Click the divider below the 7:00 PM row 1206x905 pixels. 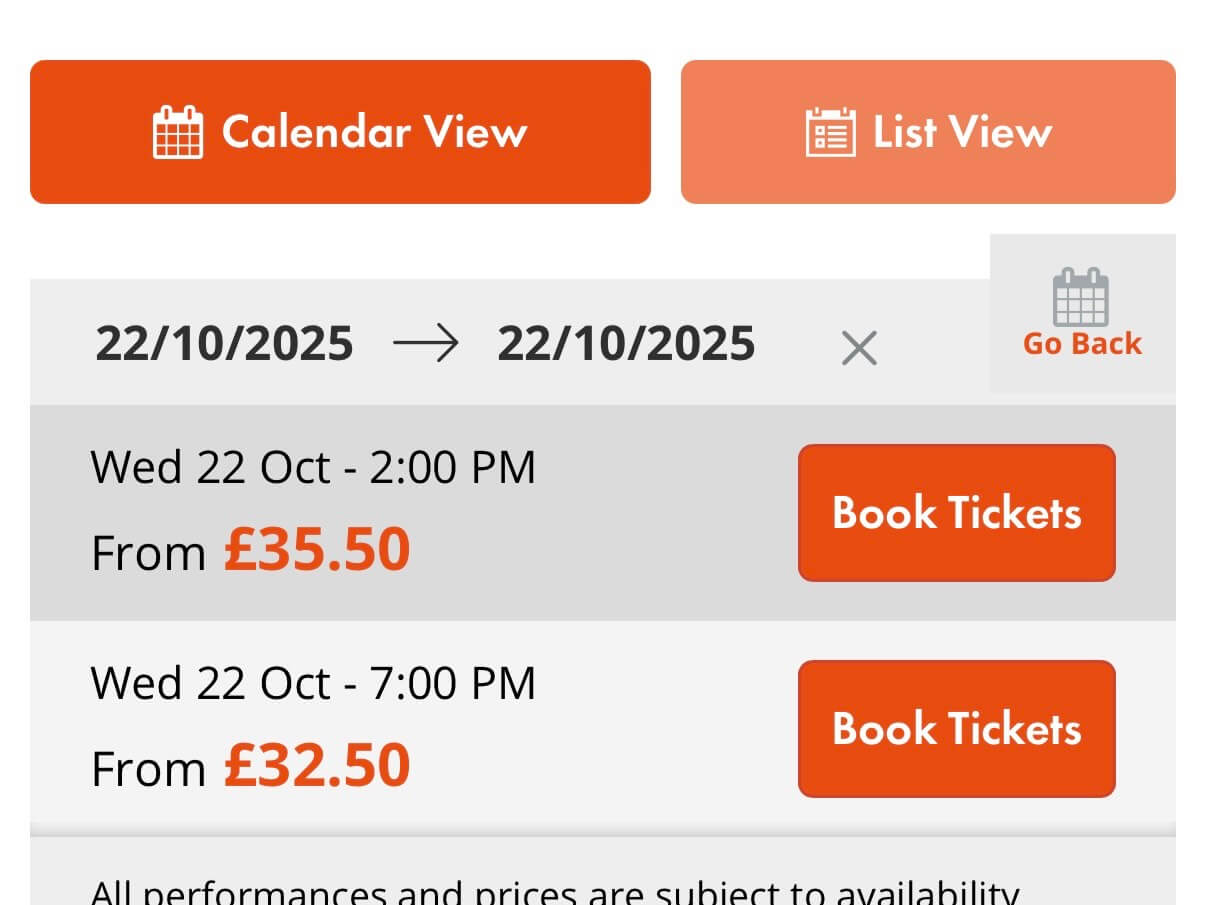point(602,829)
